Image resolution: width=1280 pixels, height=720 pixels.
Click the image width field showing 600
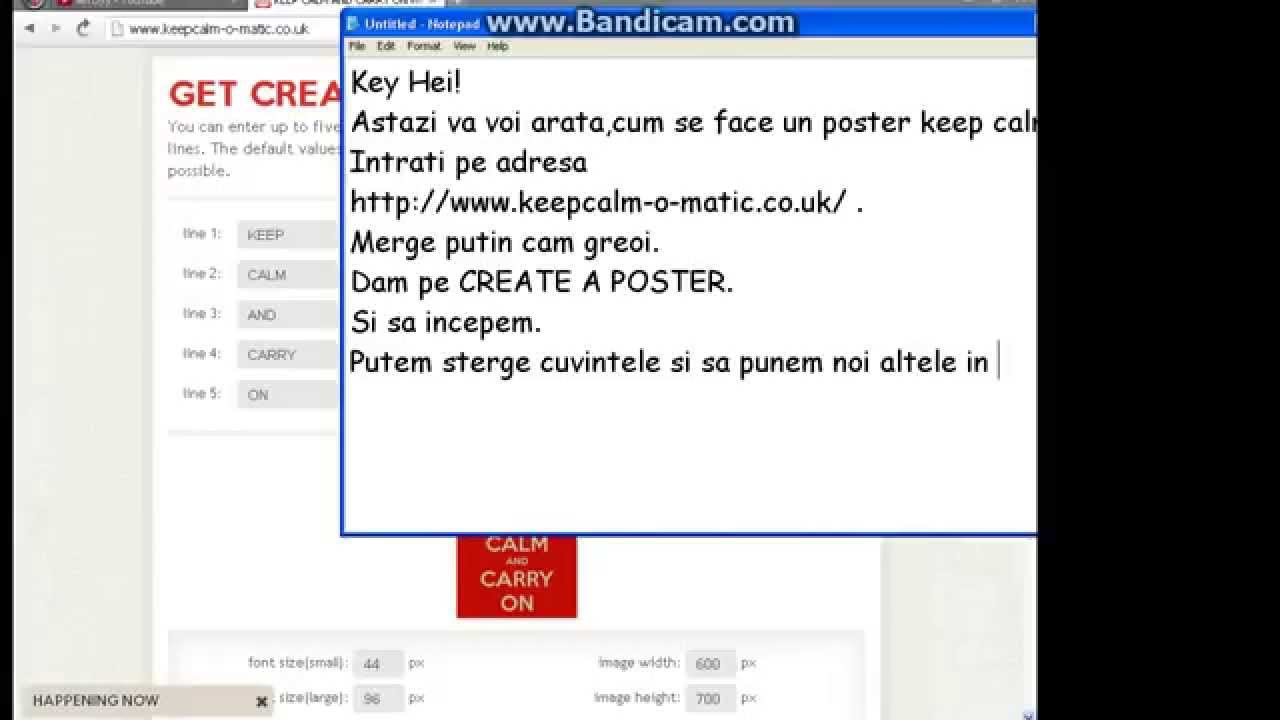pyautogui.click(x=710, y=664)
